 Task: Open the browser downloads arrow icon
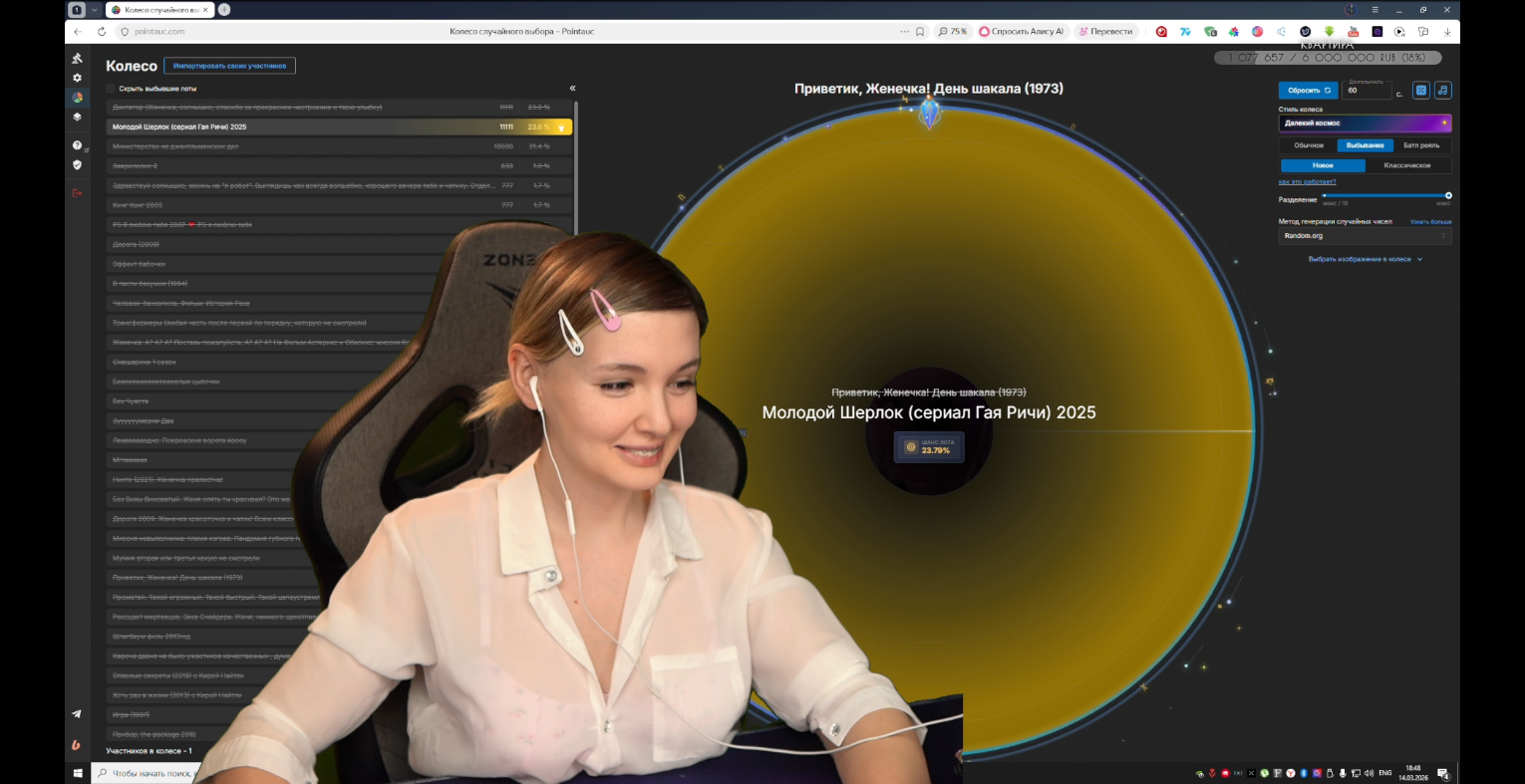[1447, 32]
